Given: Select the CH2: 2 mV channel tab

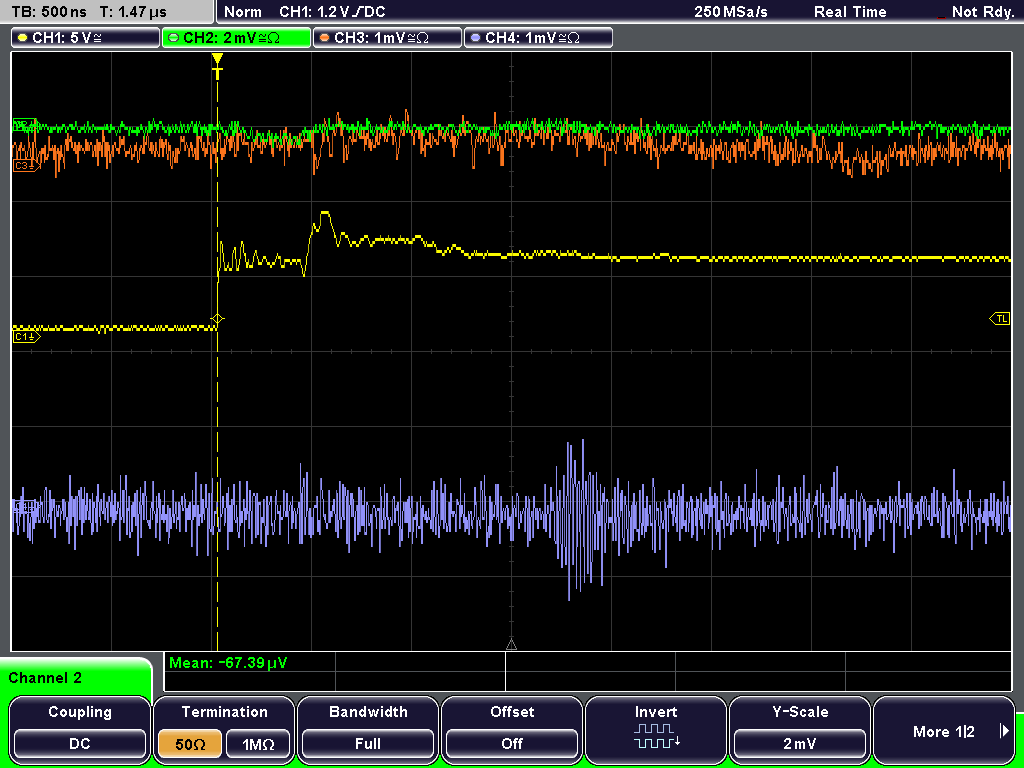Looking at the screenshot, I should point(236,38).
